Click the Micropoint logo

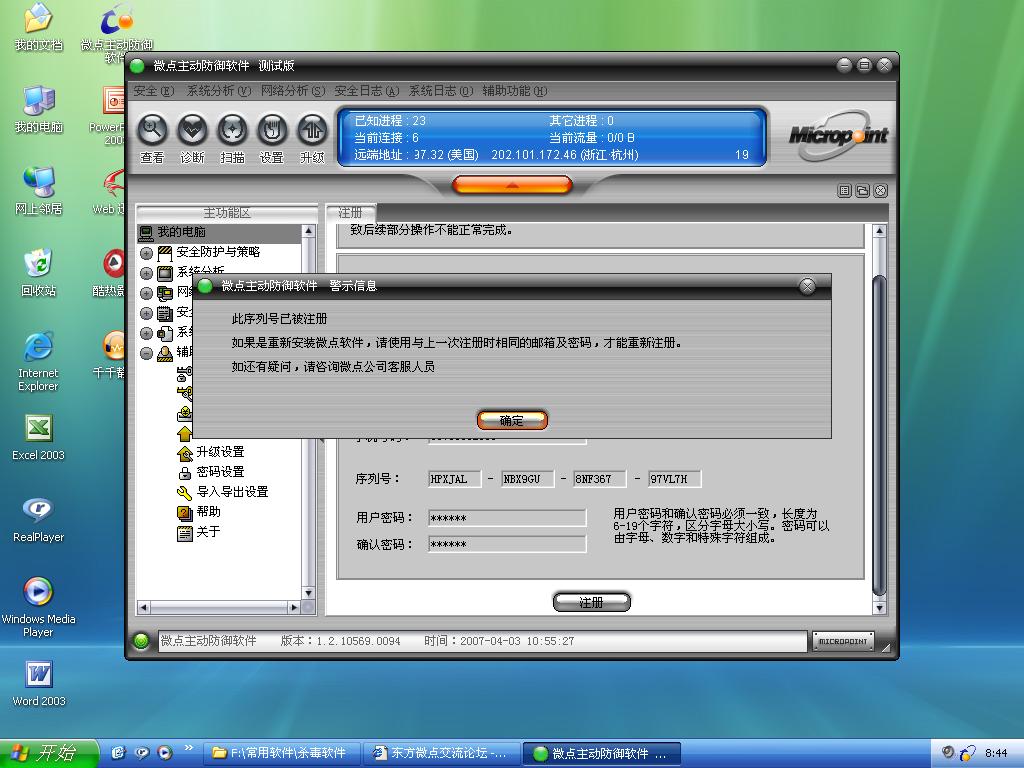tap(839, 135)
